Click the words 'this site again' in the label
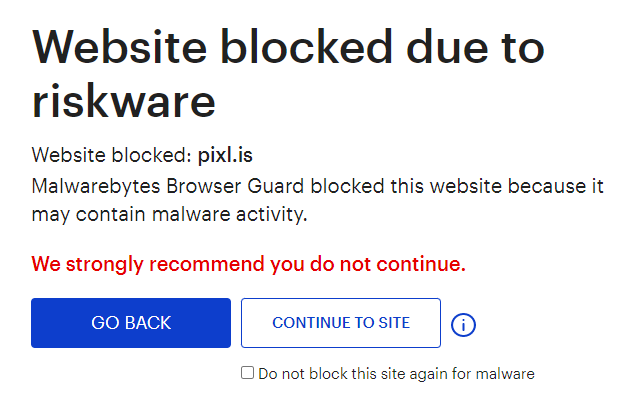Image resolution: width=636 pixels, height=404 pixels. tap(381, 374)
